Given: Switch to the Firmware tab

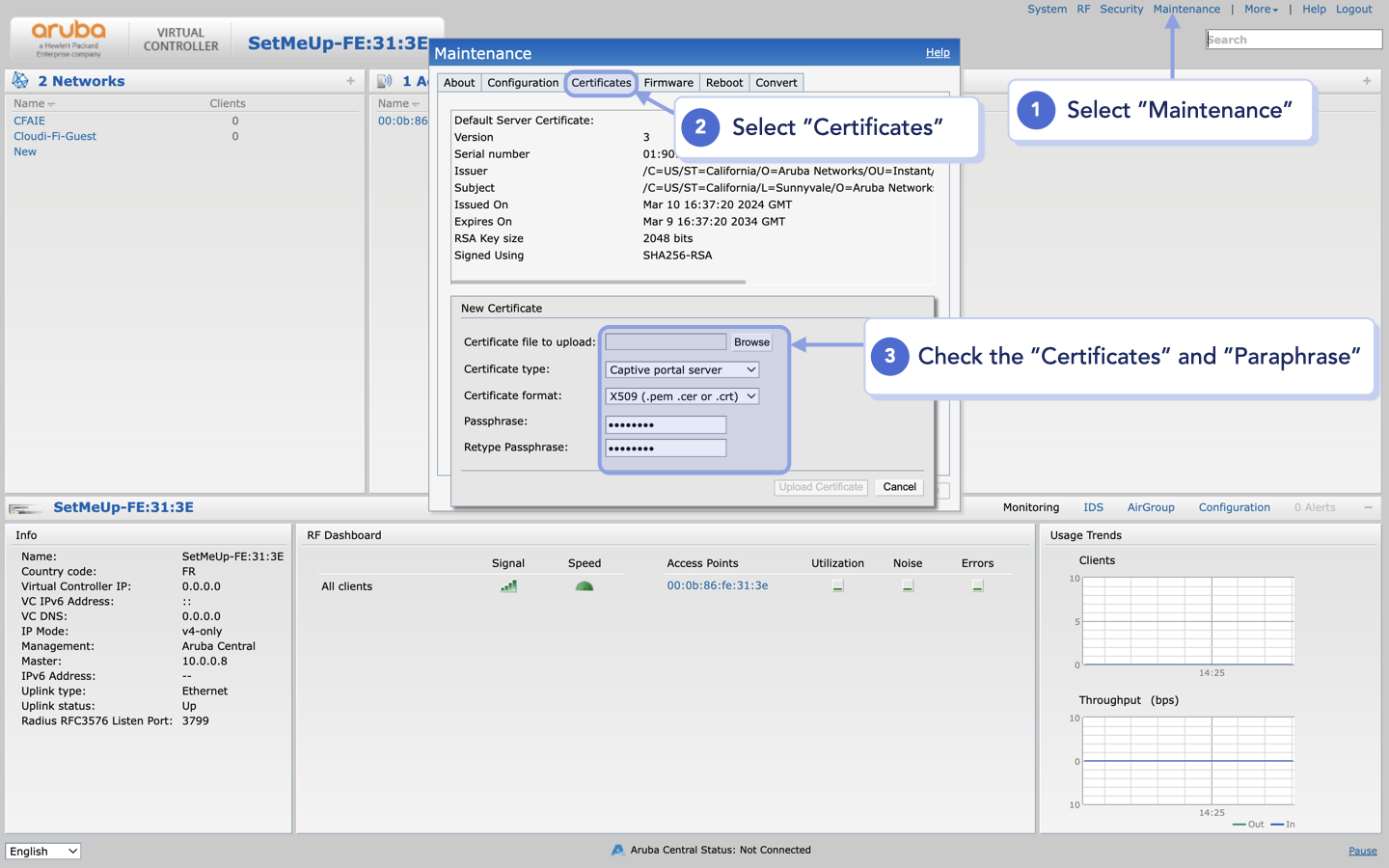Looking at the screenshot, I should point(668,82).
